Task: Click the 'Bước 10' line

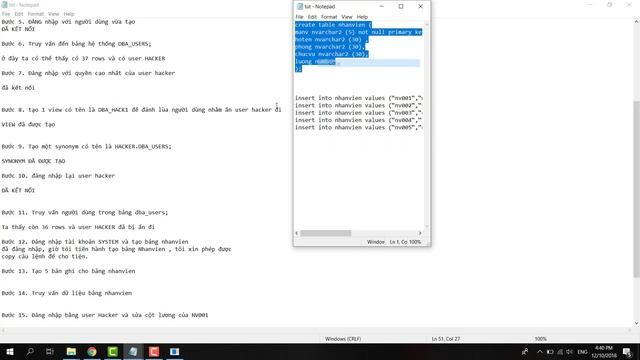Action: click(58, 176)
